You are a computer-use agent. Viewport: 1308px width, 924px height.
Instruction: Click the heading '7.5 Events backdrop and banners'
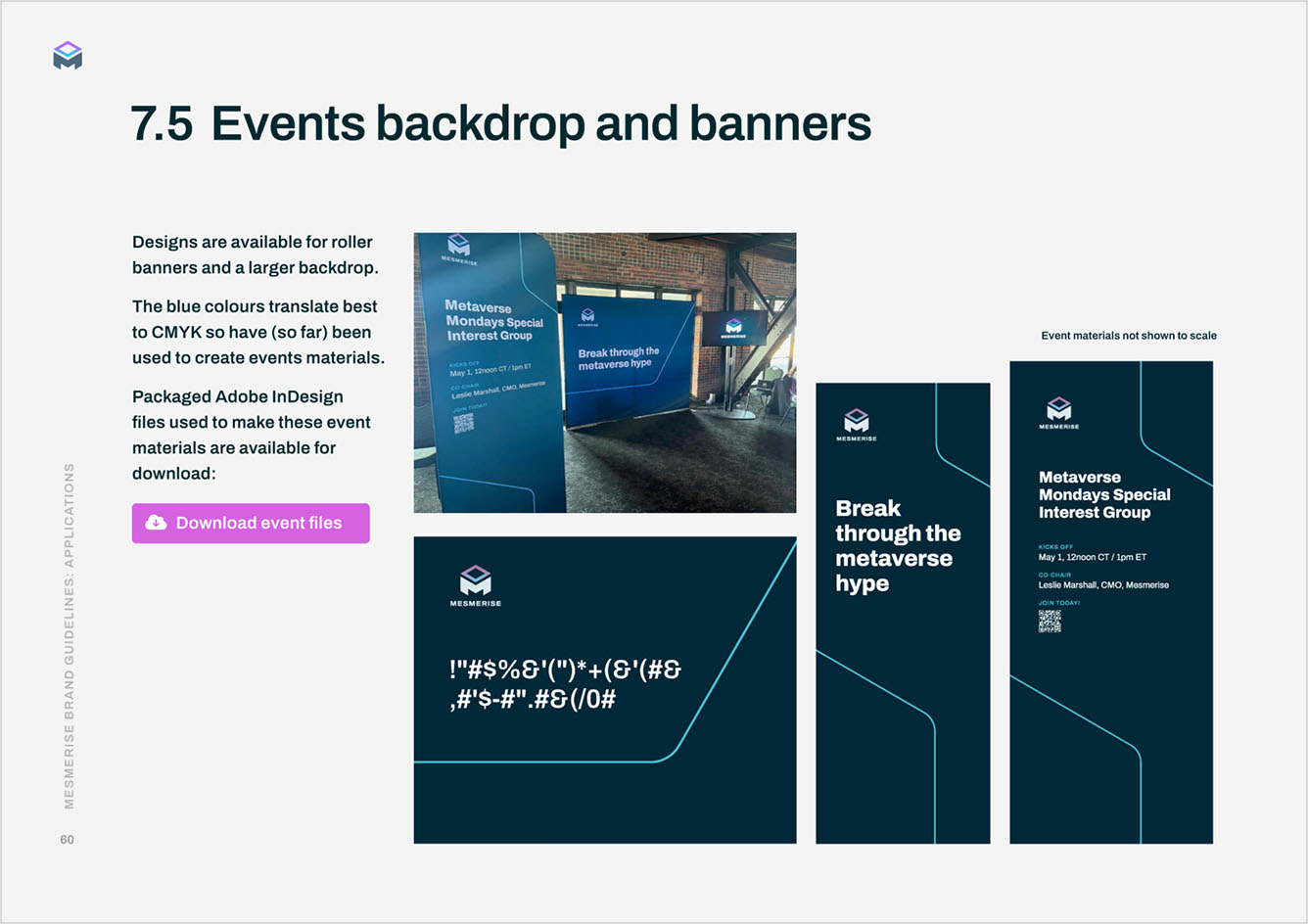[500, 123]
